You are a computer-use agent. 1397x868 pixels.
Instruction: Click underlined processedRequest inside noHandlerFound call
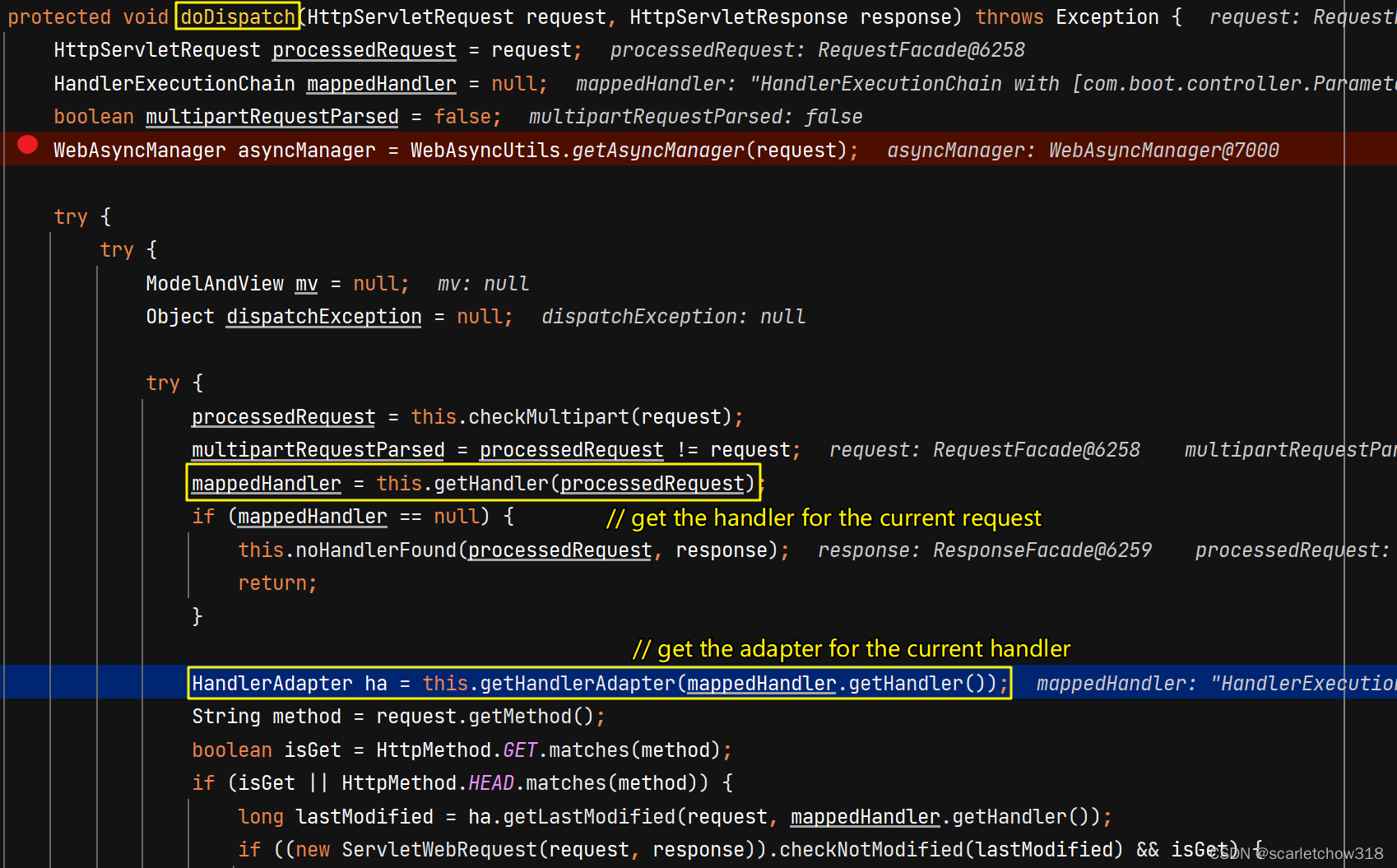(559, 550)
